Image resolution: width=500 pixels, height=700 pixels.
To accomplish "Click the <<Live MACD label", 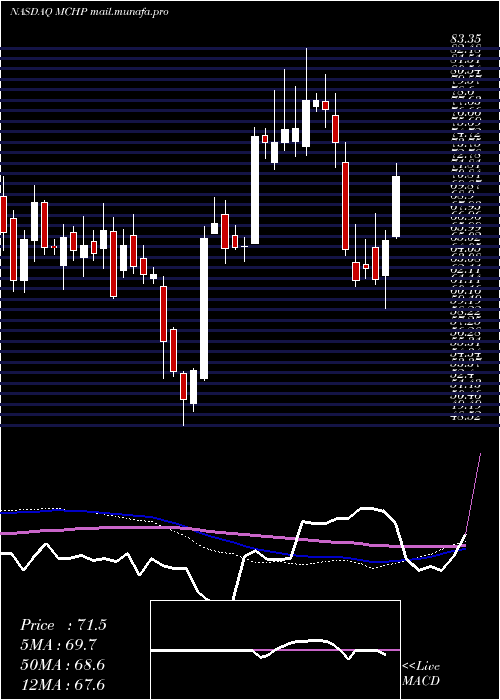I will (x=421, y=674).
